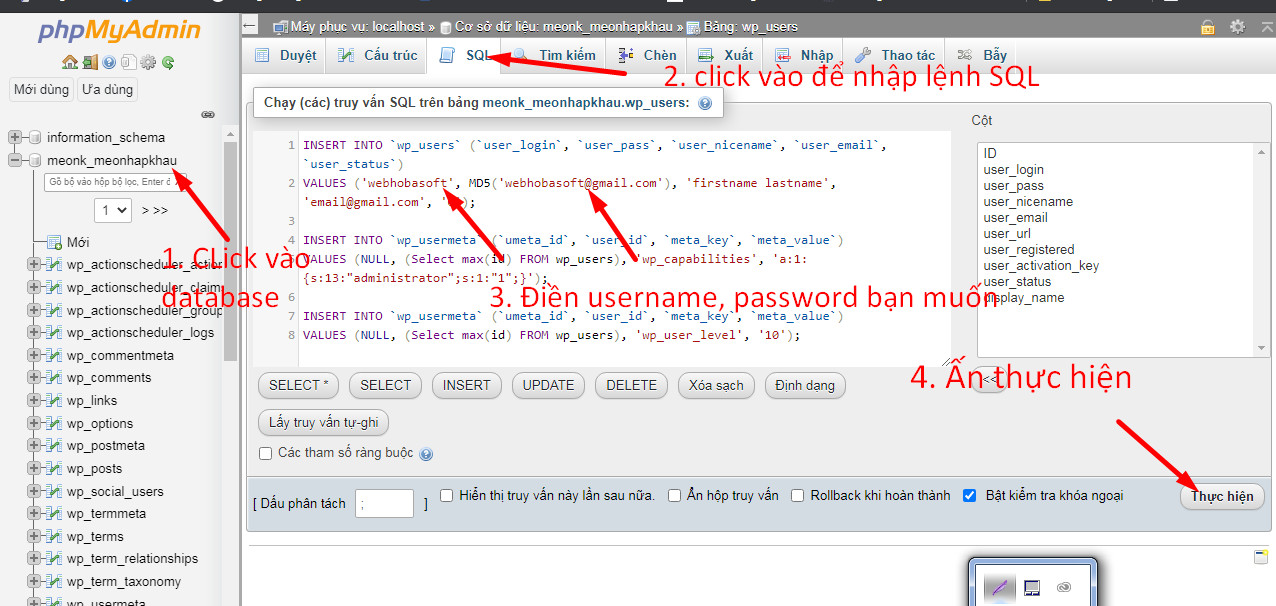Viewport: 1276px width, 606px height.
Task: Expand the wp_postmeta table node
Action: 34,446
